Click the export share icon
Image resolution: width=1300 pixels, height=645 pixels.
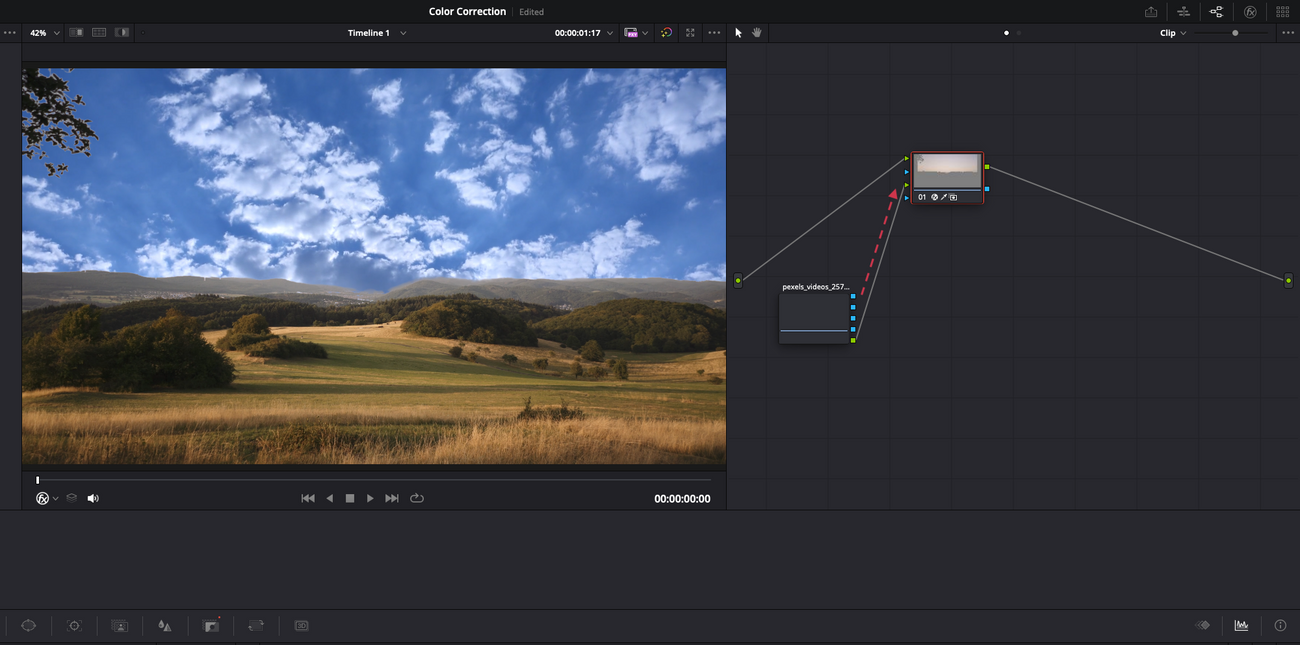pos(1151,12)
